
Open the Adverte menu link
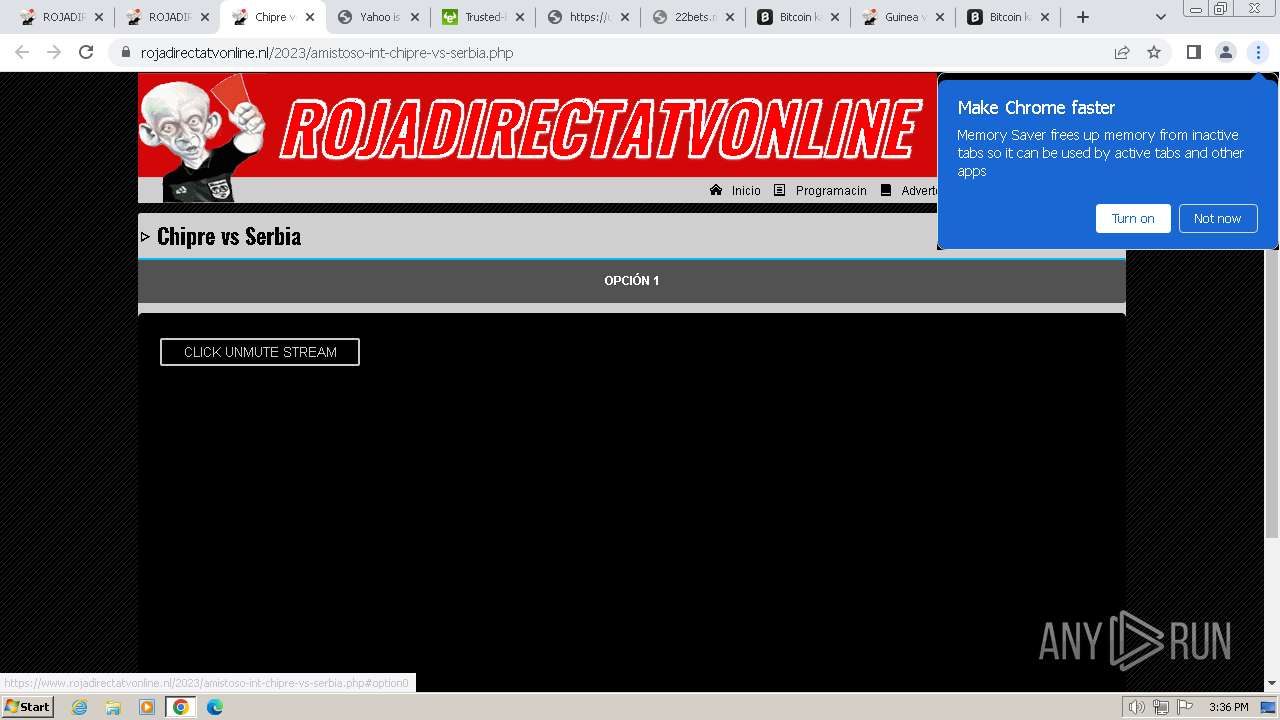coord(919,191)
